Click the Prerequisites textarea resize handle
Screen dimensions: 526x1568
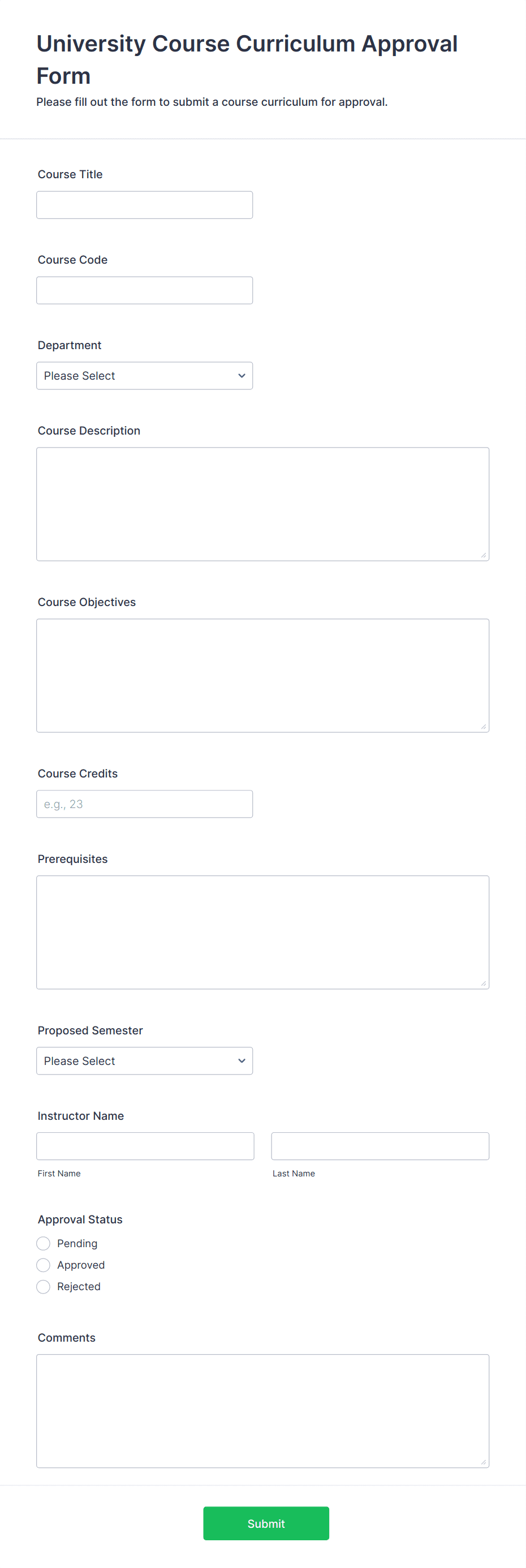click(484, 983)
